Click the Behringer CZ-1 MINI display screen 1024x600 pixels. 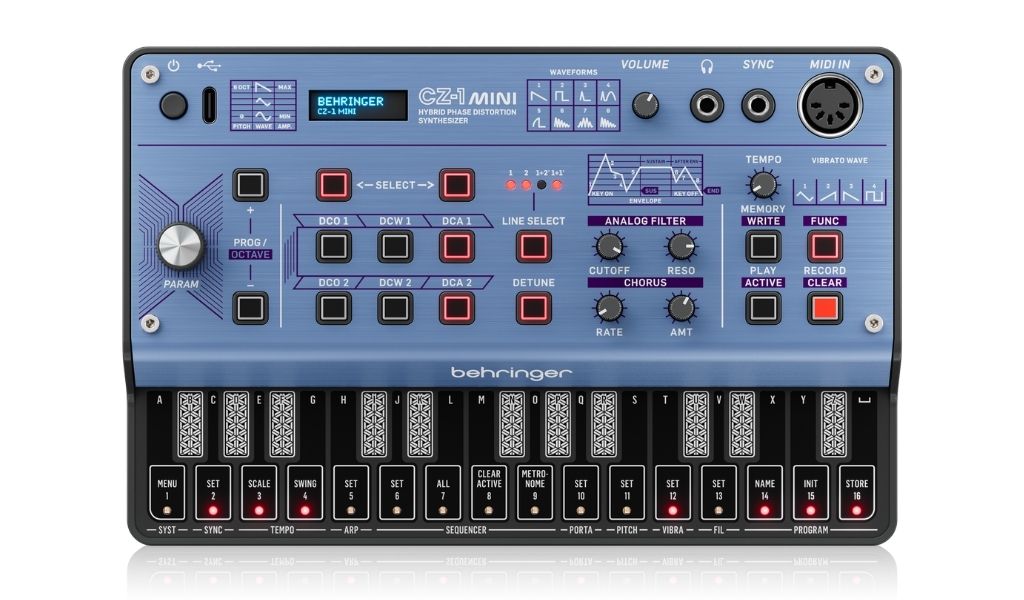coord(358,105)
